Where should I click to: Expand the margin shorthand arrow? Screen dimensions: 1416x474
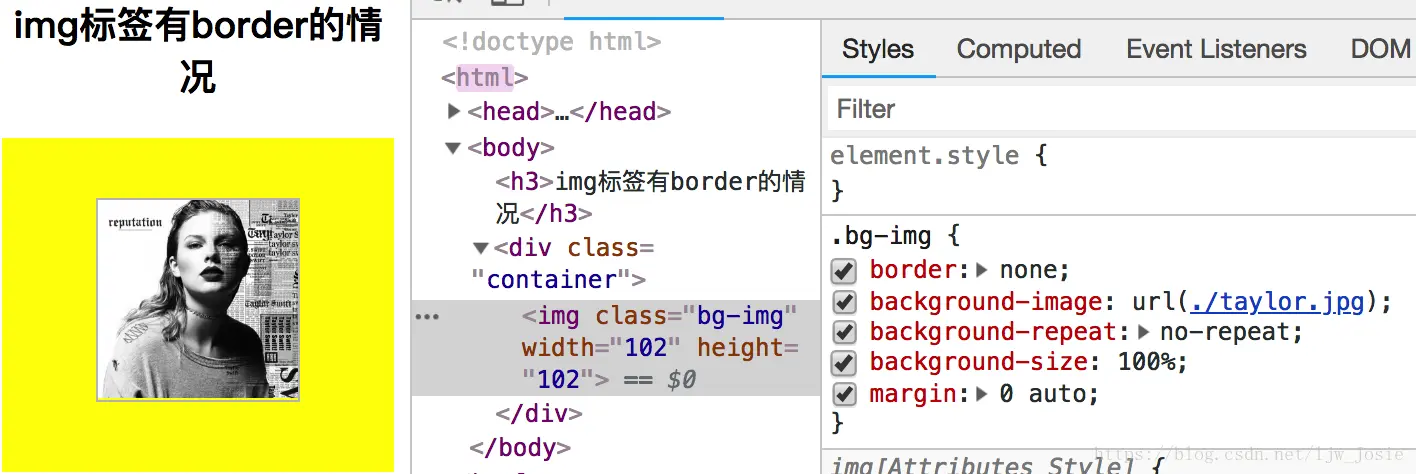click(x=981, y=394)
